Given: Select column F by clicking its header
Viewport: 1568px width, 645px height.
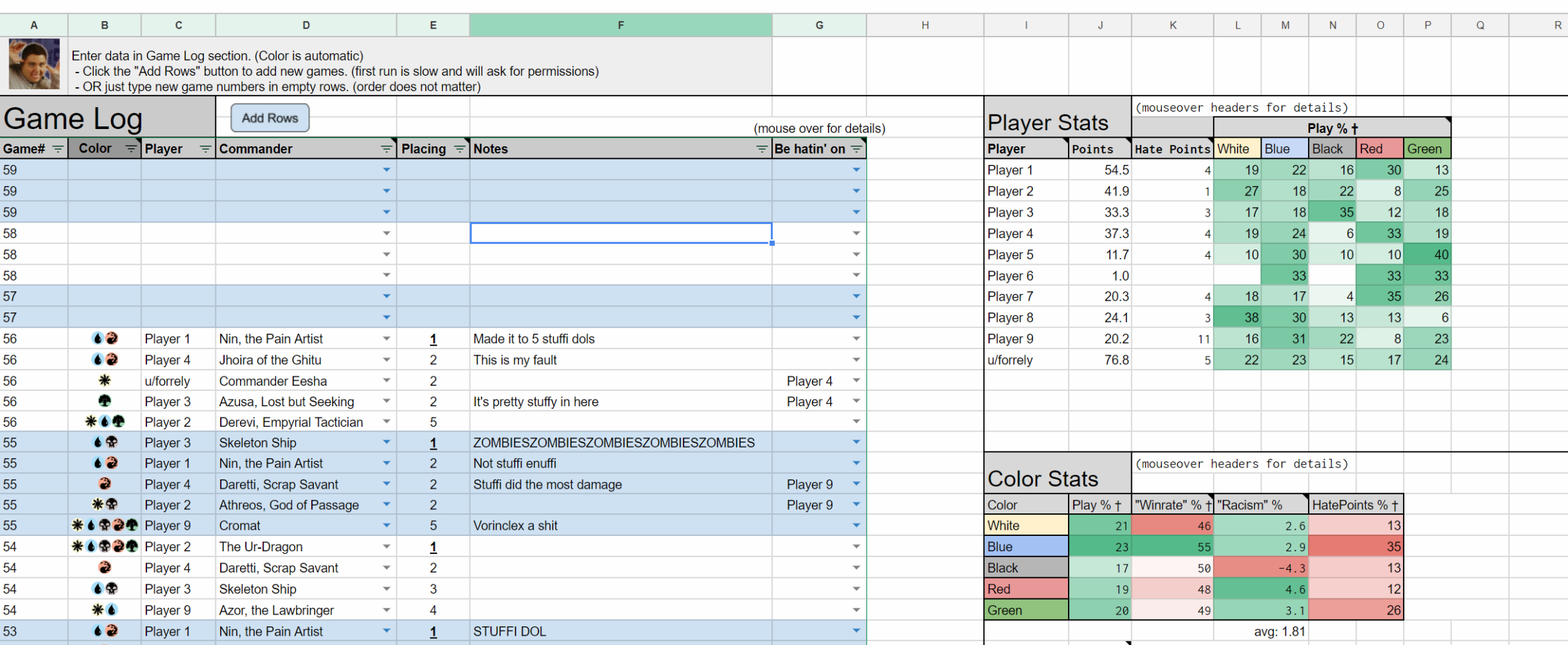Looking at the screenshot, I should 620,25.
